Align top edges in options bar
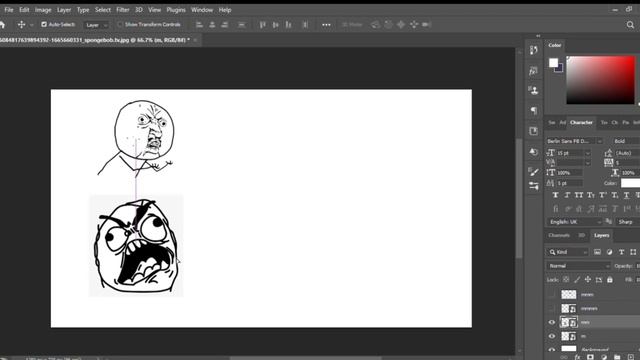 (262, 25)
